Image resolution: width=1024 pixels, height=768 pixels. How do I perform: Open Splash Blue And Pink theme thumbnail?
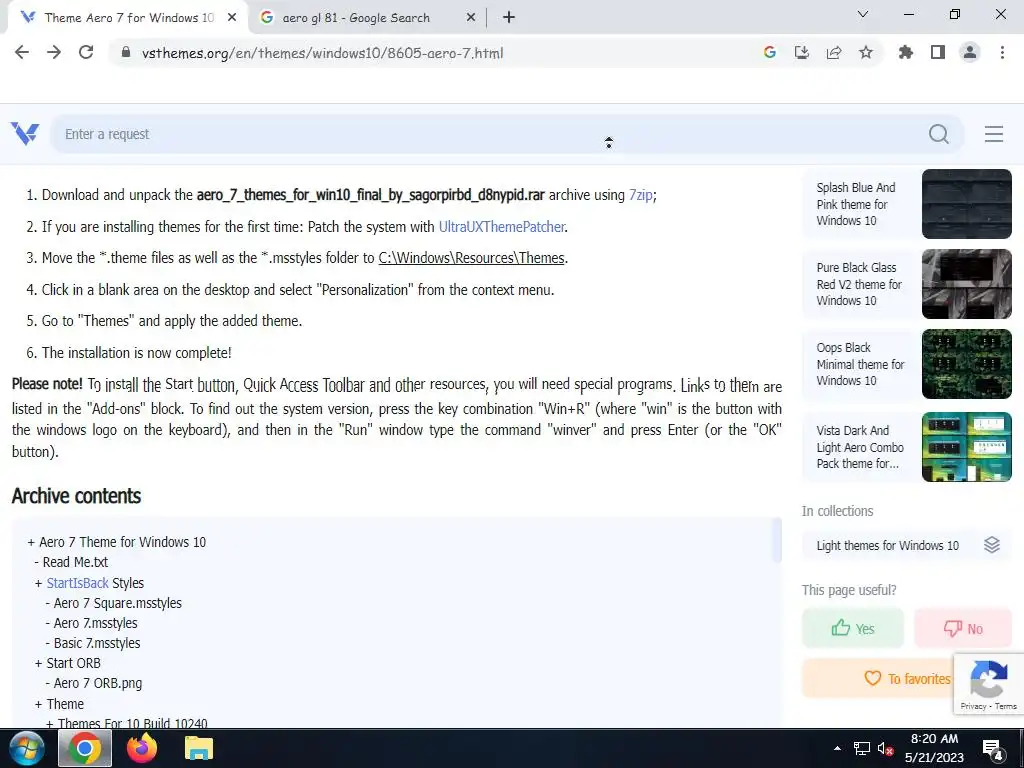[967, 204]
